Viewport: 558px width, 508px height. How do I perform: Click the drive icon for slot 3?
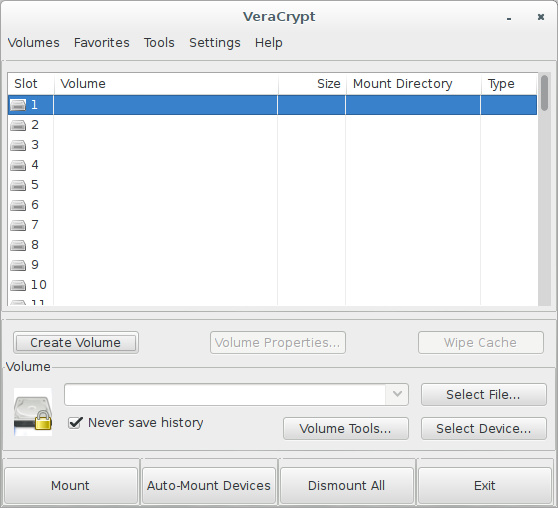pyautogui.click(x=18, y=145)
